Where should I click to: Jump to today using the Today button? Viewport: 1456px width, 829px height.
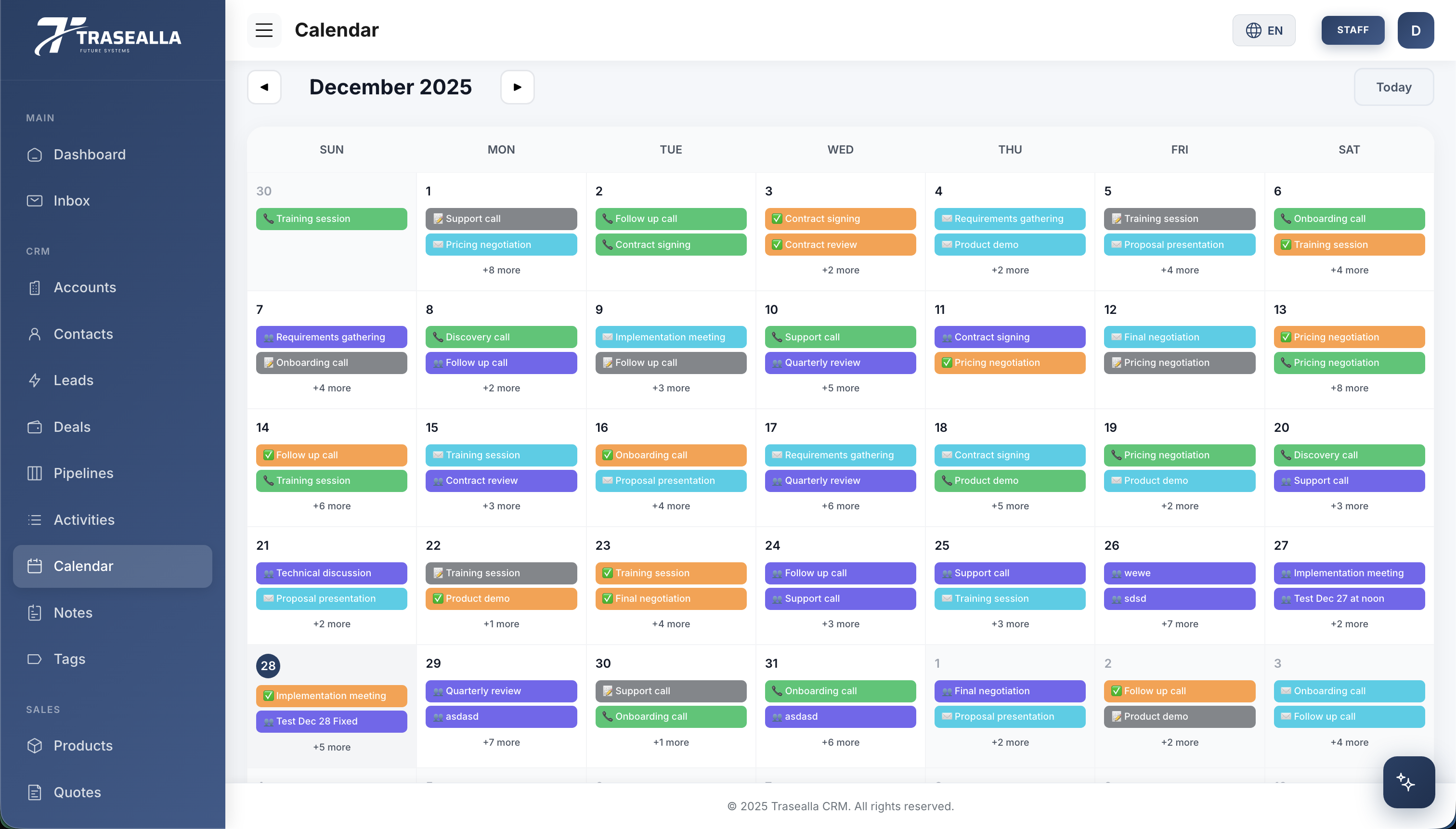point(1393,87)
